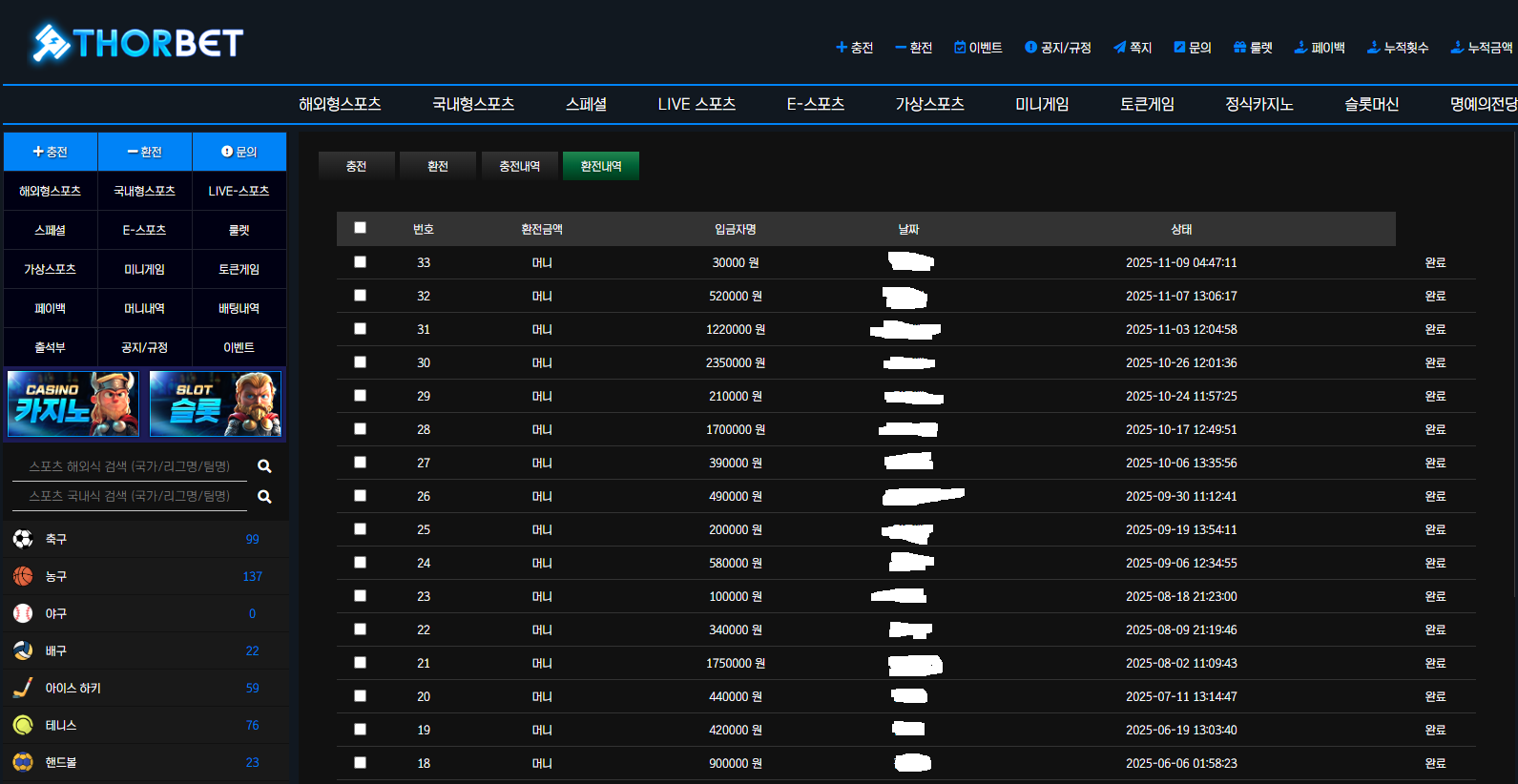
Task: Click the soccer ball sport icon
Action: [23, 539]
